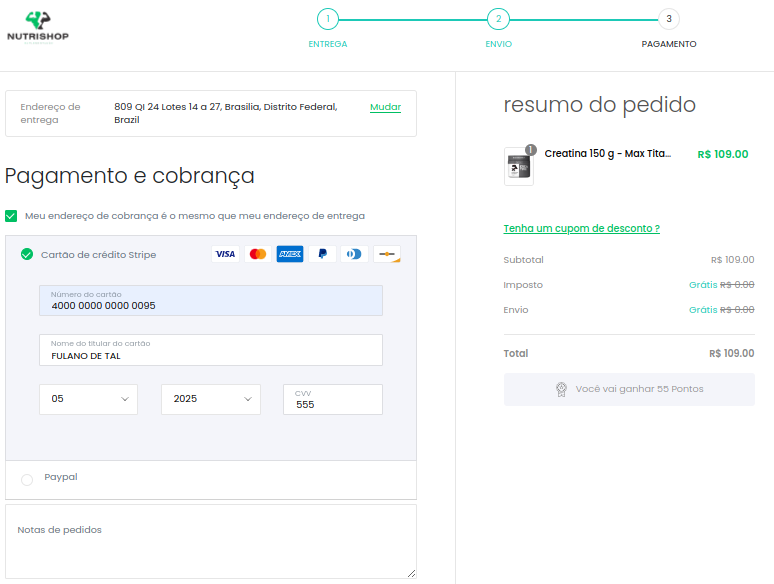Click the billing address checkbox label text
The image size is (774, 584).
pos(195,216)
